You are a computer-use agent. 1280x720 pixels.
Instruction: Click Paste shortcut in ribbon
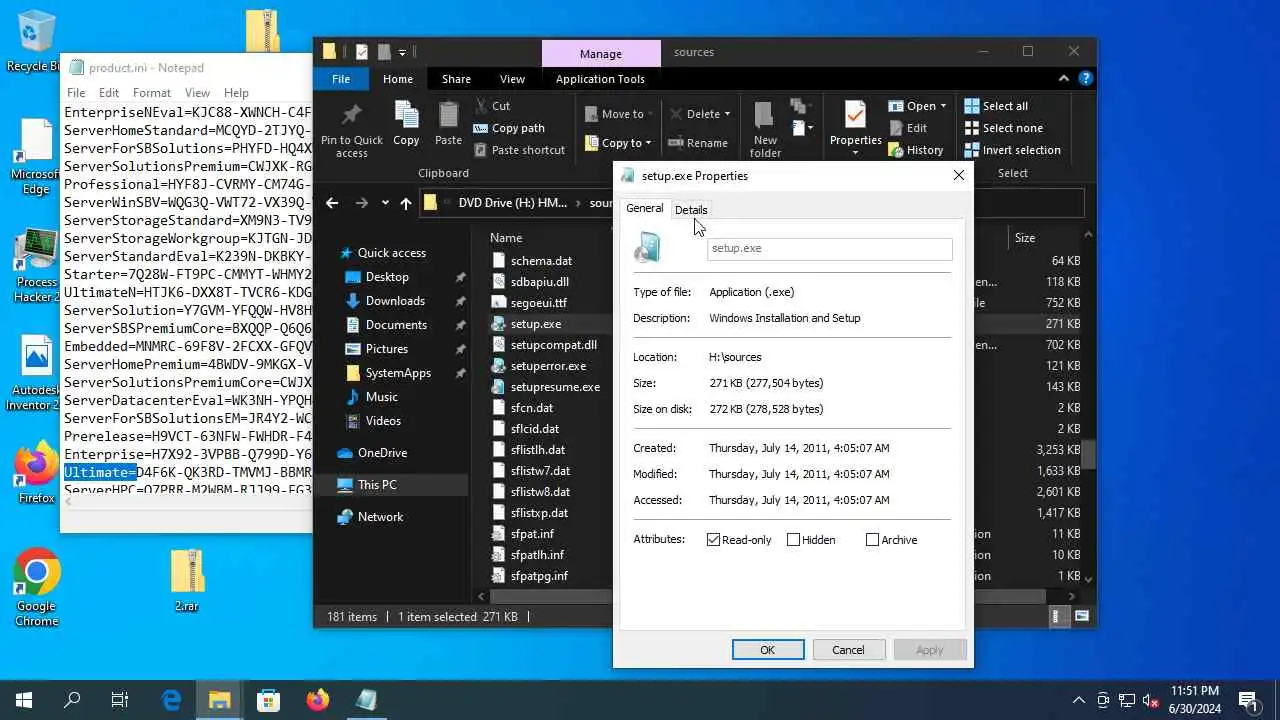tap(519, 150)
